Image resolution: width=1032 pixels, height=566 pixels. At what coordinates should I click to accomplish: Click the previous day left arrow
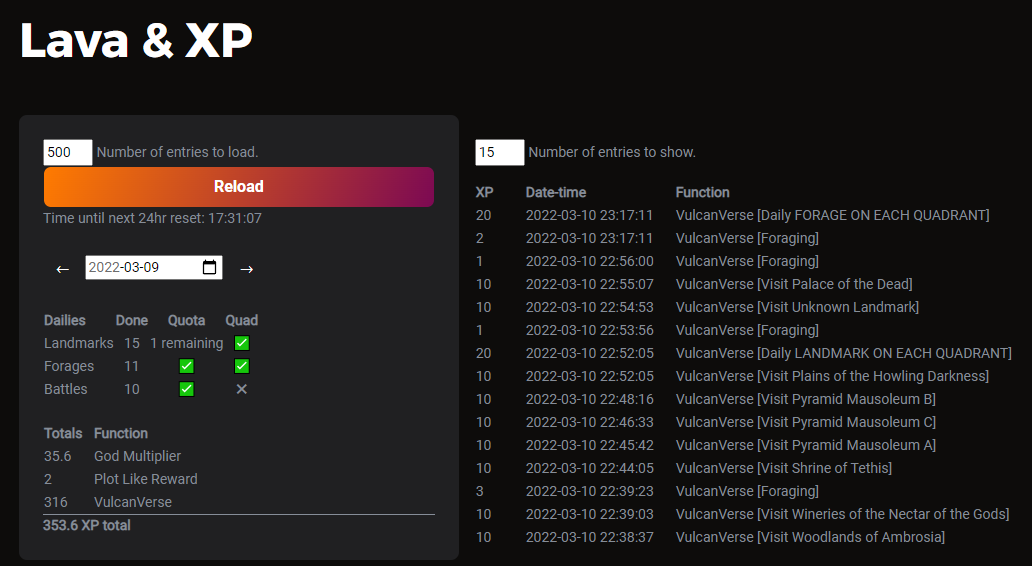[63, 269]
